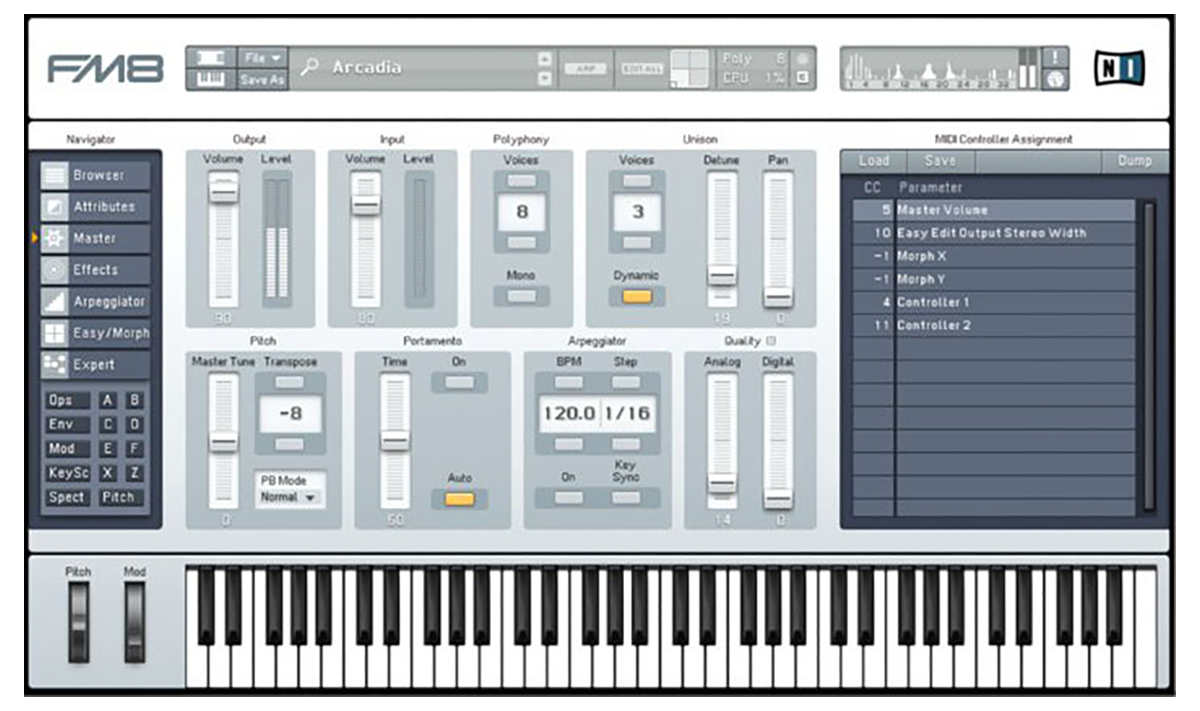Select the Attributes view
1200x711 pixels.
[97, 206]
